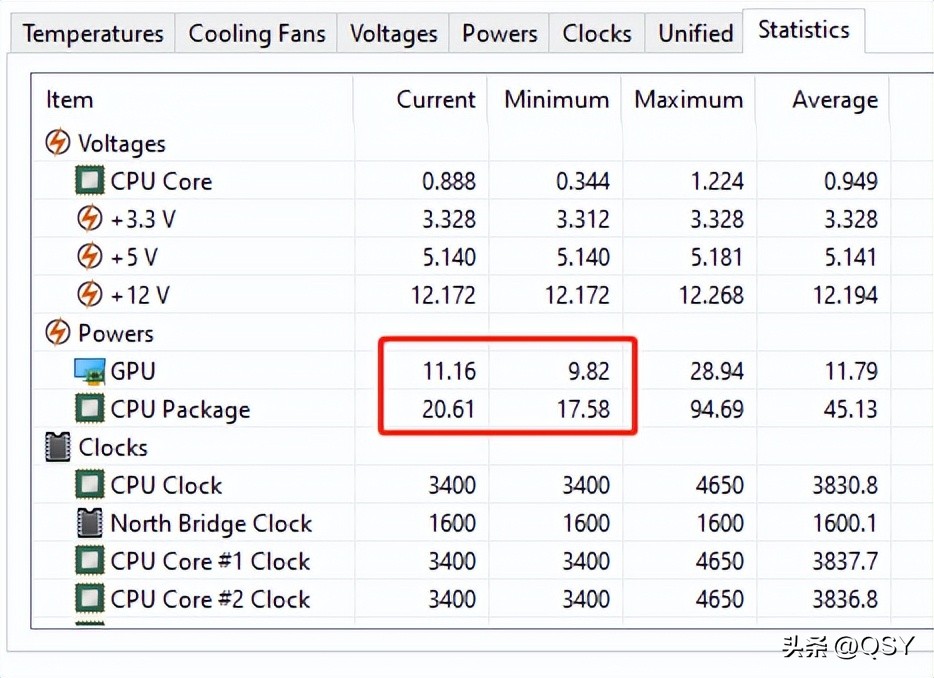Click CPU Core current value 0.888
934x678 pixels.
pos(449,181)
